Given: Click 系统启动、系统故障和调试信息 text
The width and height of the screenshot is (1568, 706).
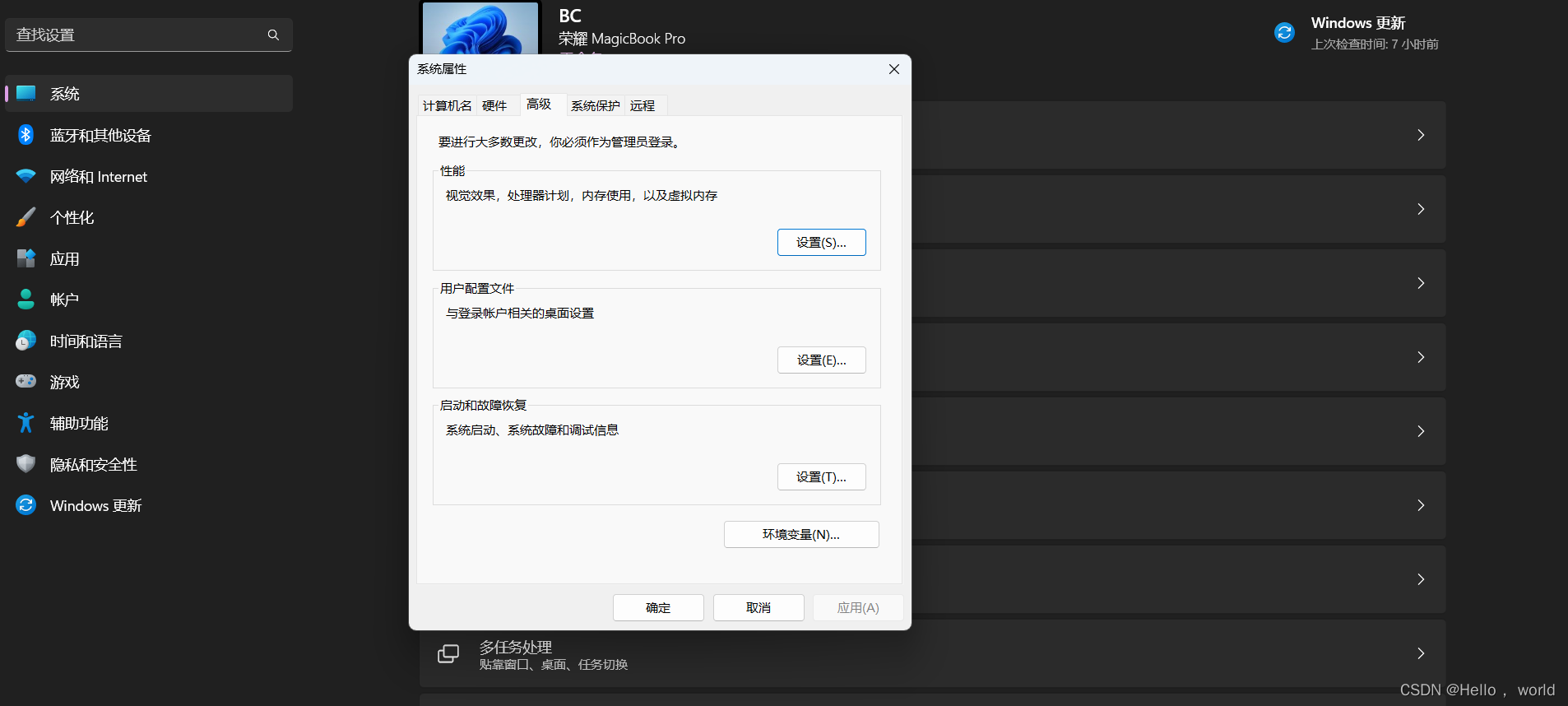Looking at the screenshot, I should 532,430.
